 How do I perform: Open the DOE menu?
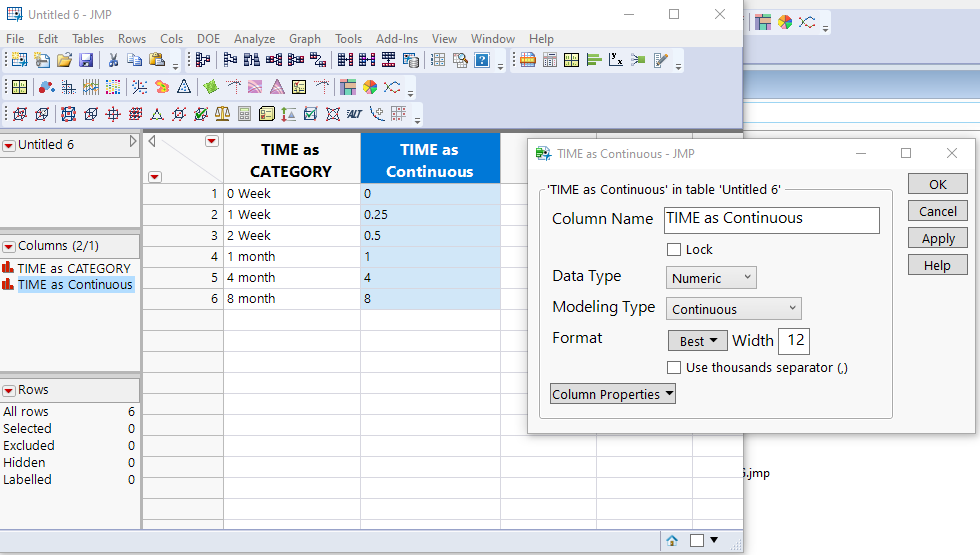point(208,39)
